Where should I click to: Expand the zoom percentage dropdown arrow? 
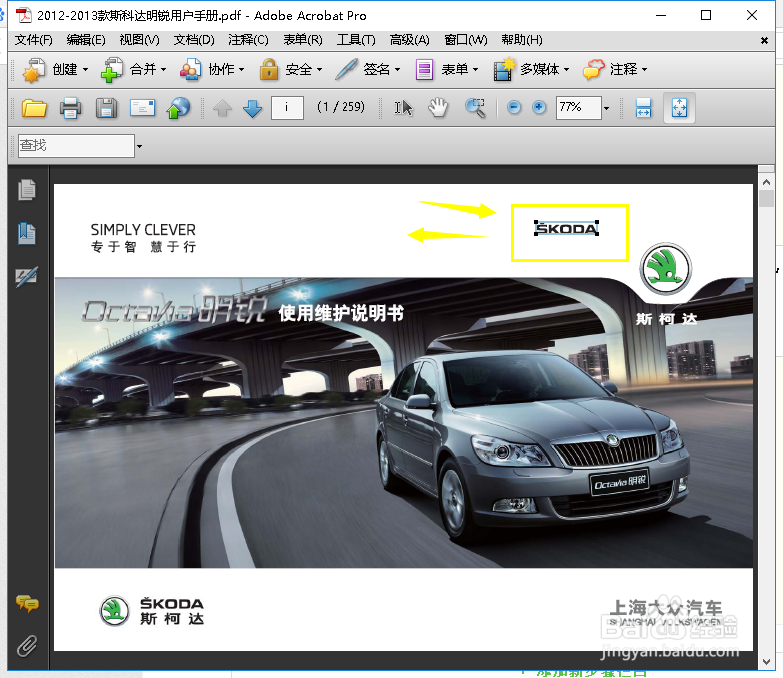tap(606, 108)
